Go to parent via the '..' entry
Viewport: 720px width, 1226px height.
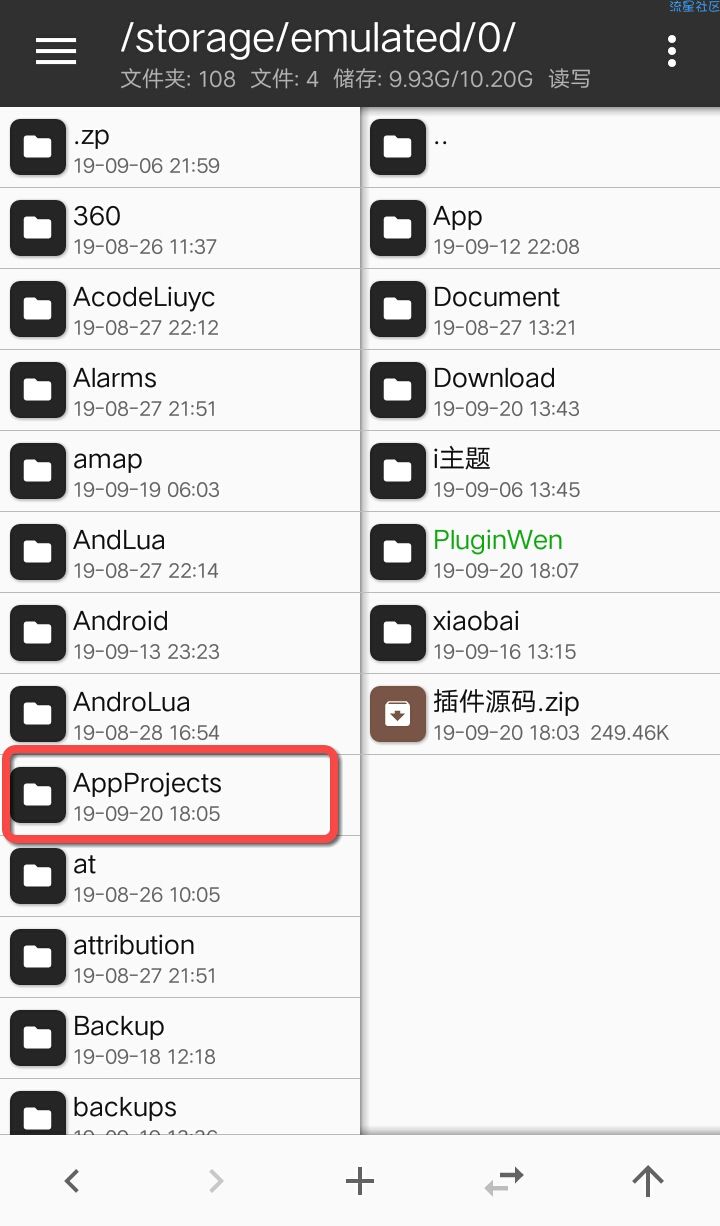(x=541, y=147)
